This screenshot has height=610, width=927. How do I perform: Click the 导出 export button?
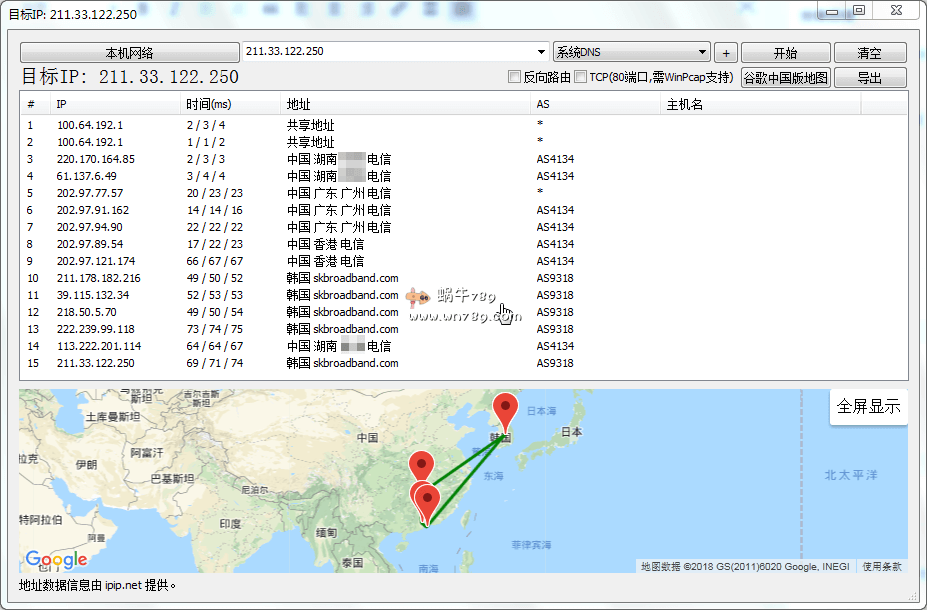point(869,78)
